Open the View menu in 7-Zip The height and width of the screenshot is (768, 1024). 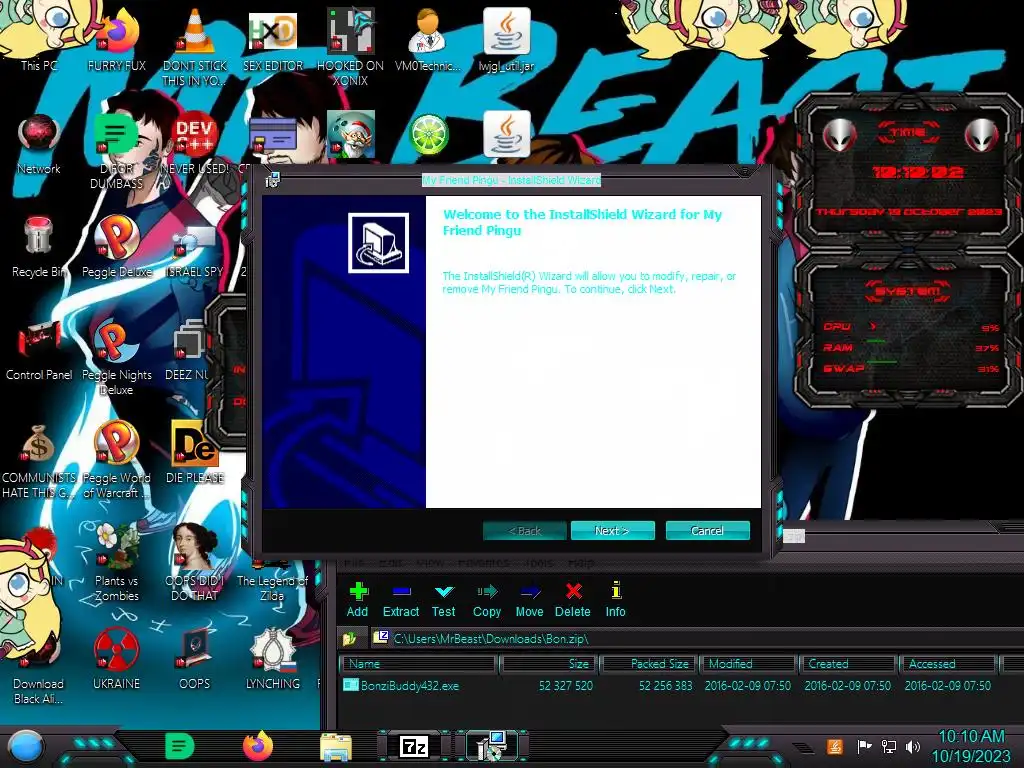430,563
